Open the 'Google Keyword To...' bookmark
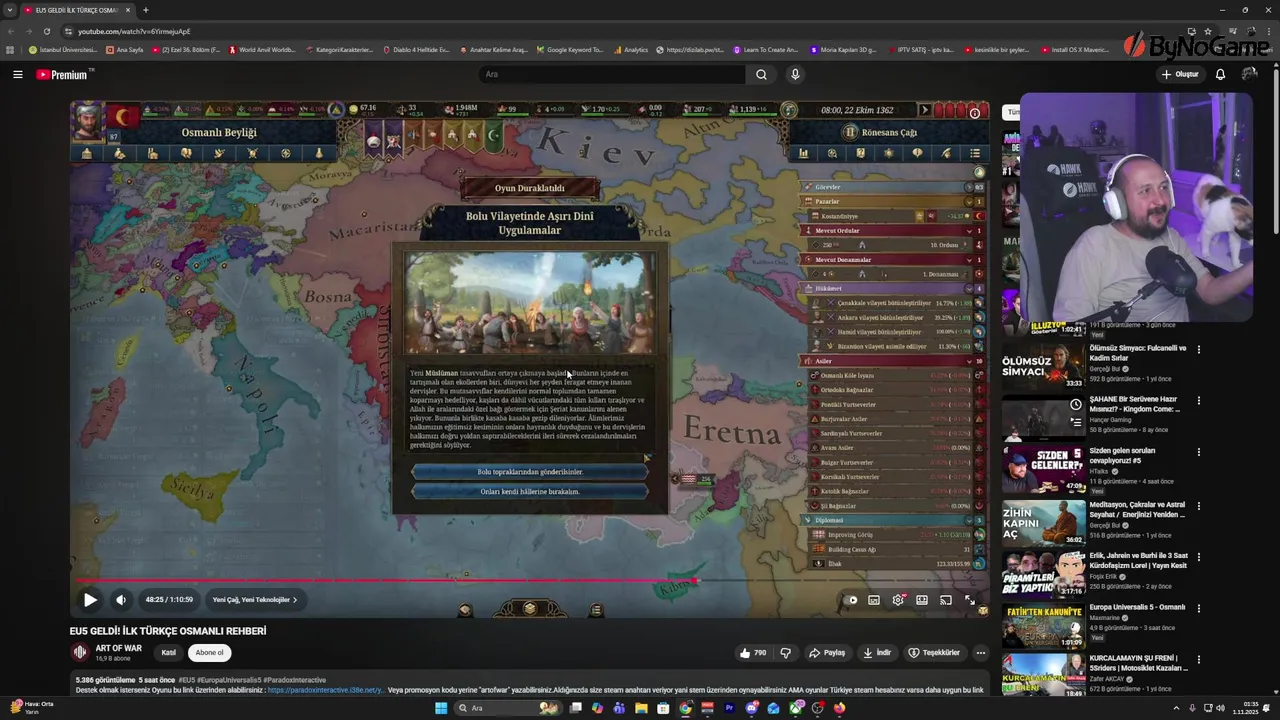 tap(570, 49)
